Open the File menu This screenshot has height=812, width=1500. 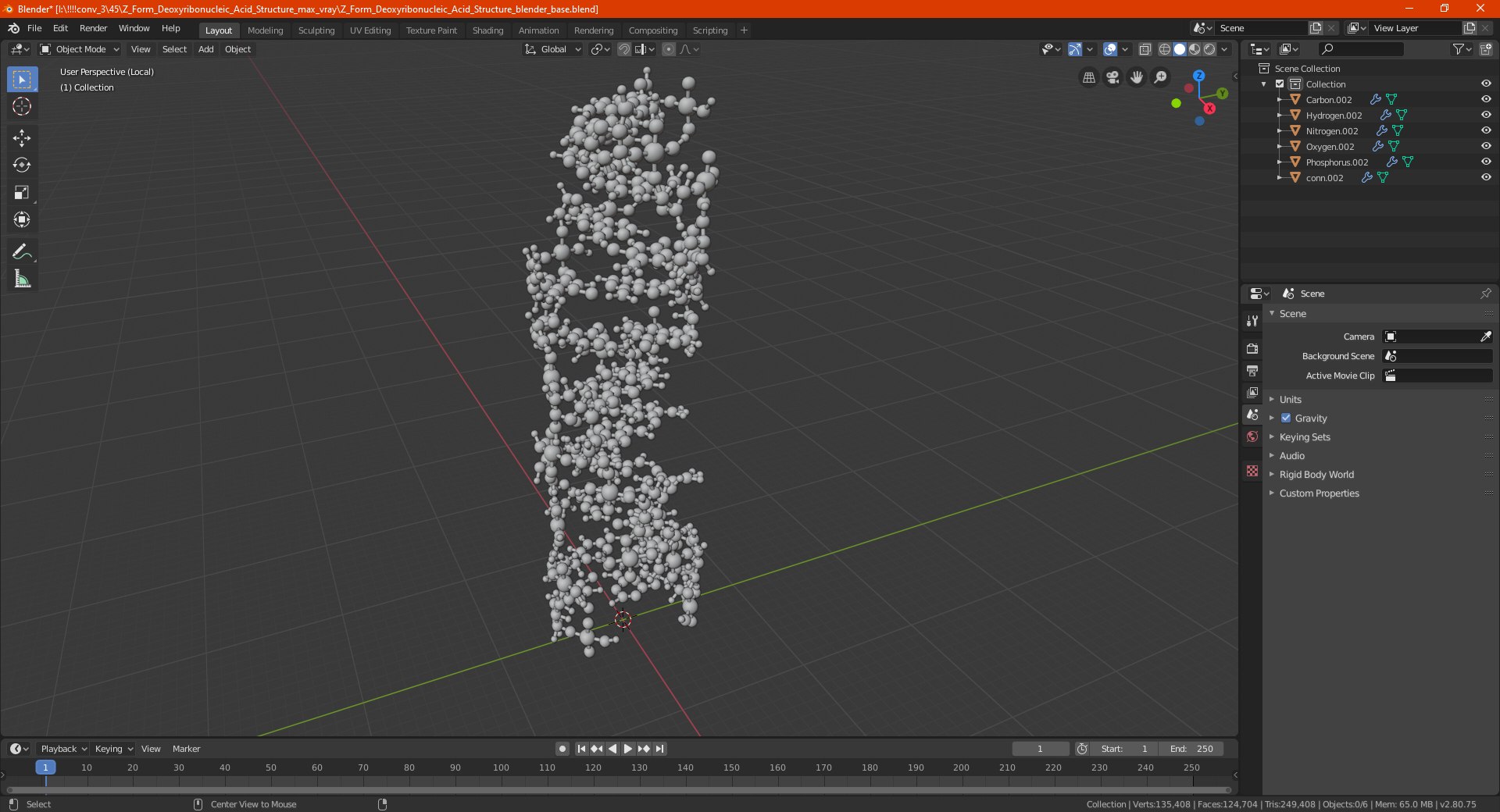click(x=34, y=28)
